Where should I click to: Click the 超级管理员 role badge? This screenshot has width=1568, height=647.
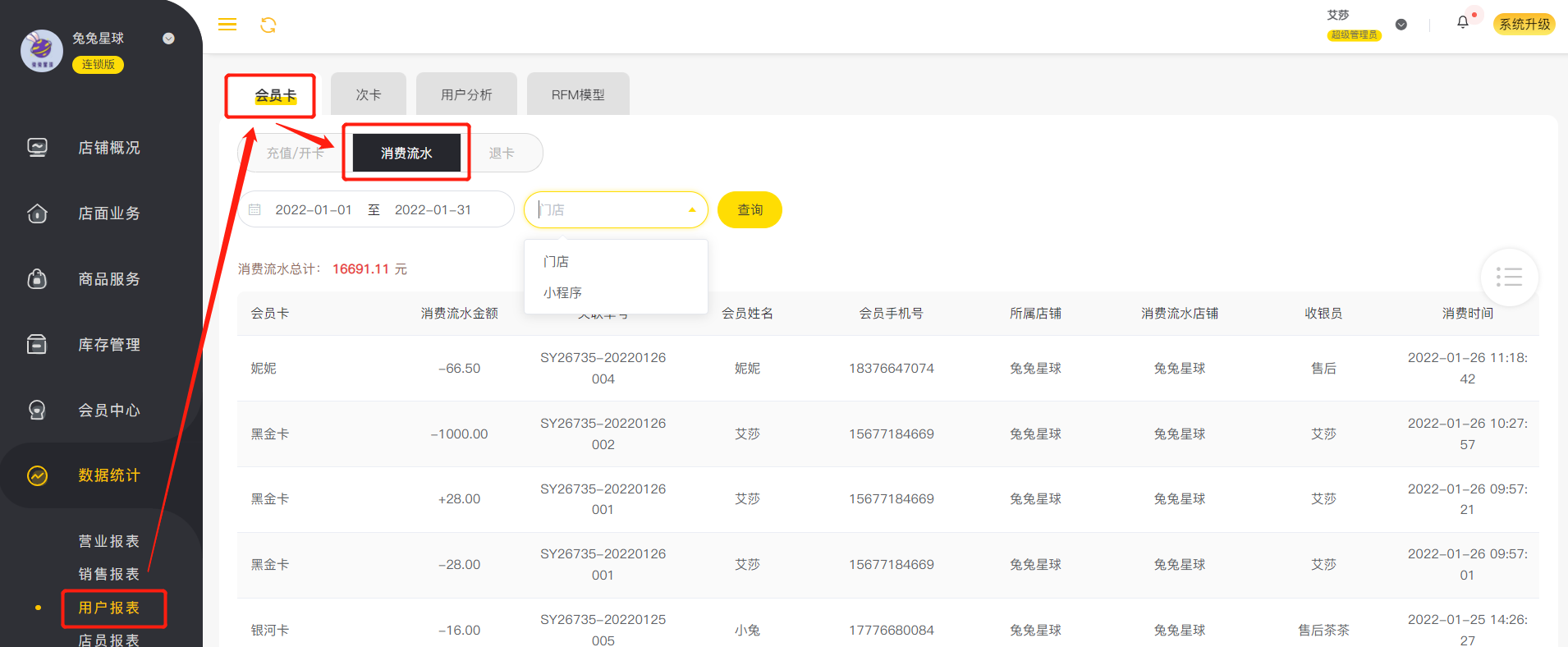(1355, 34)
